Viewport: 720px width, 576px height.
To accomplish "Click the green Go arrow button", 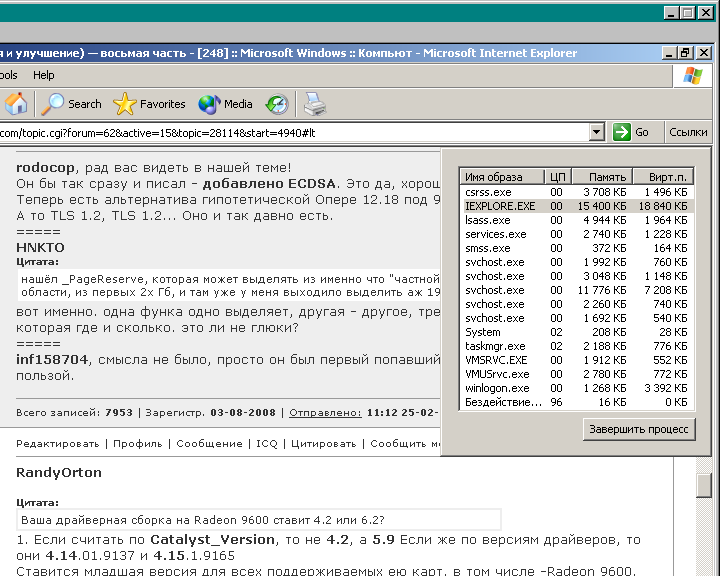I will 631,132.
